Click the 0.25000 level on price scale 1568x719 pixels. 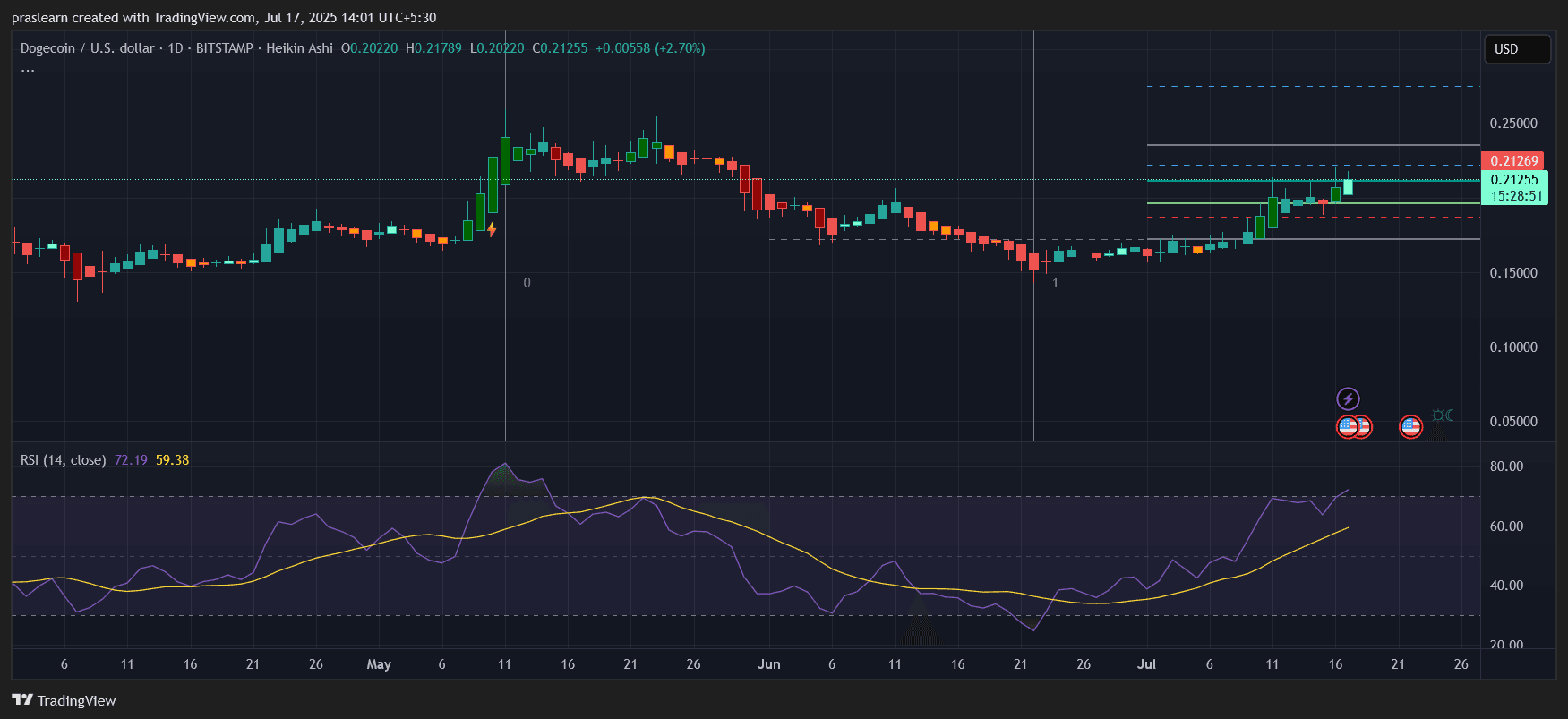tap(1513, 124)
